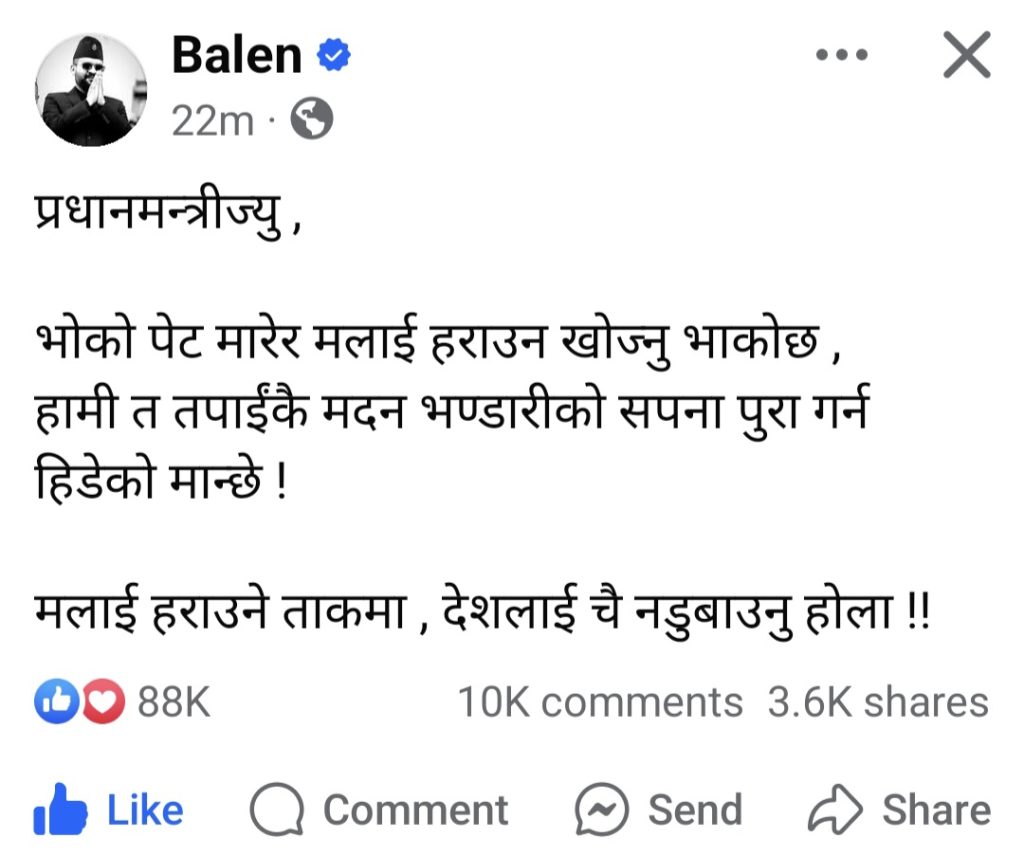Click the red heart reaction icon
Viewport: 1024px width, 856px height.
click(x=103, y=701)
